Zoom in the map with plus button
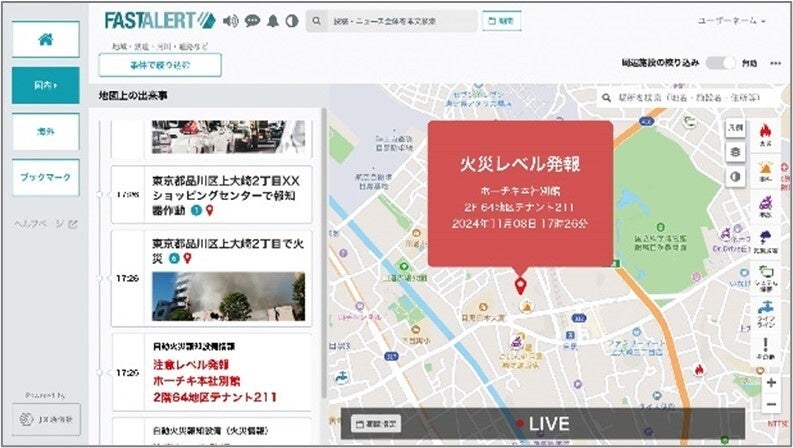 pos(771,383)
